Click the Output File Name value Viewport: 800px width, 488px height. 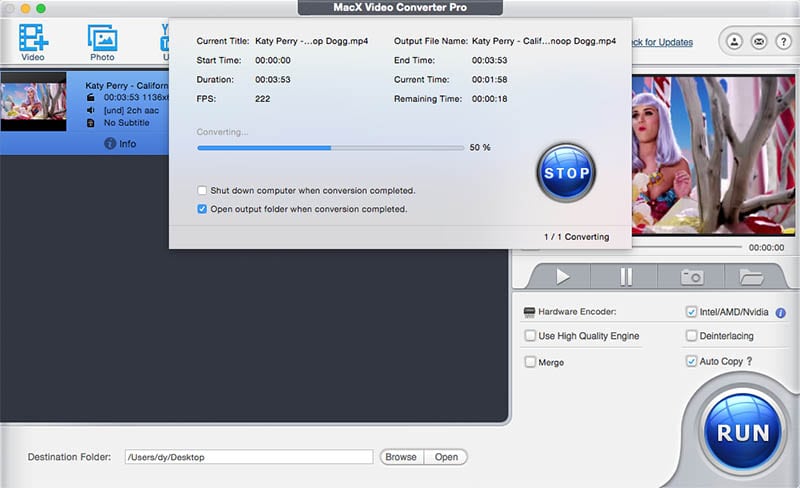coord(544,41)
